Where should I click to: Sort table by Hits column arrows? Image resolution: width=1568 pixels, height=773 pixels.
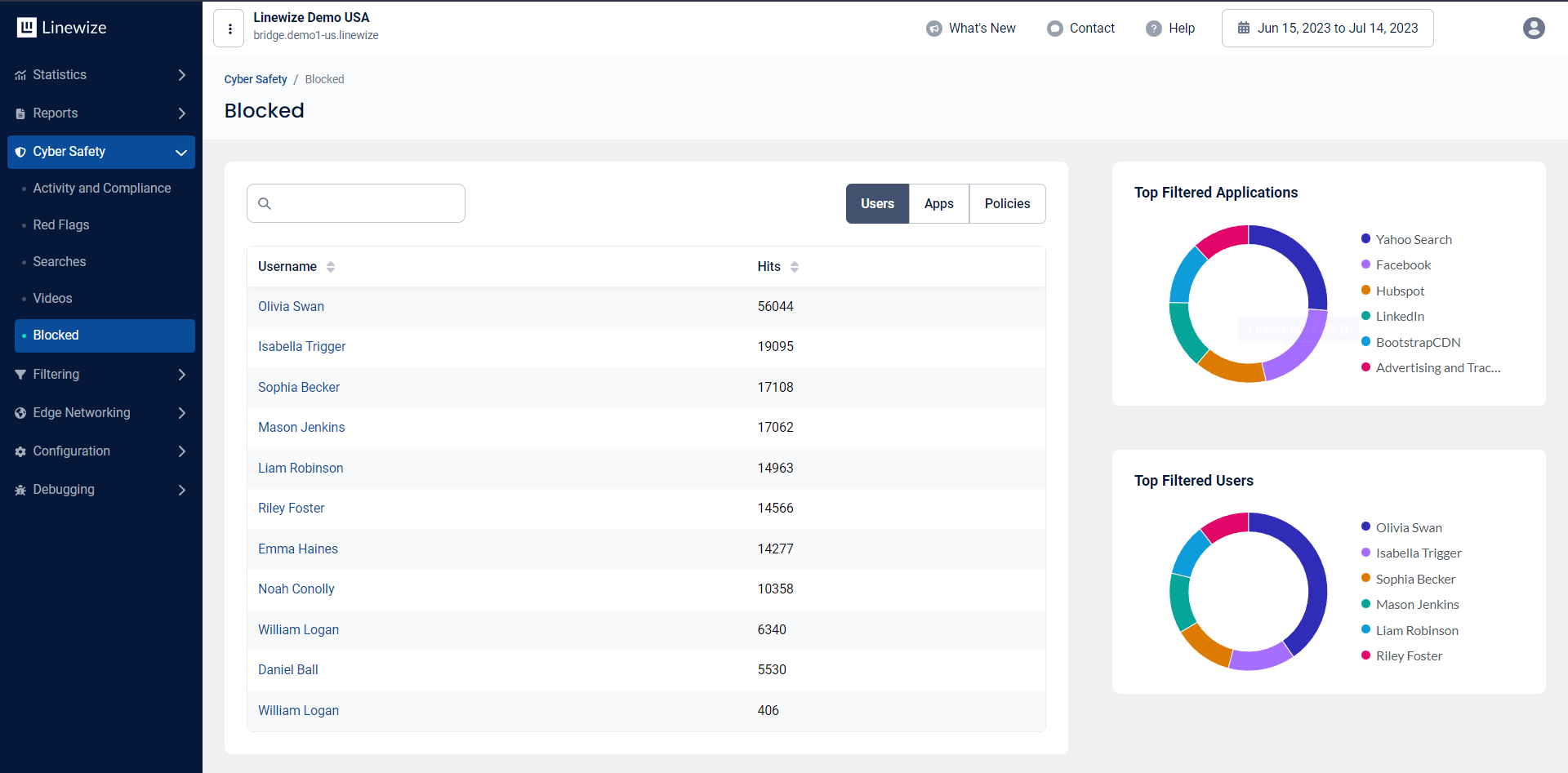tap(794, 267)
